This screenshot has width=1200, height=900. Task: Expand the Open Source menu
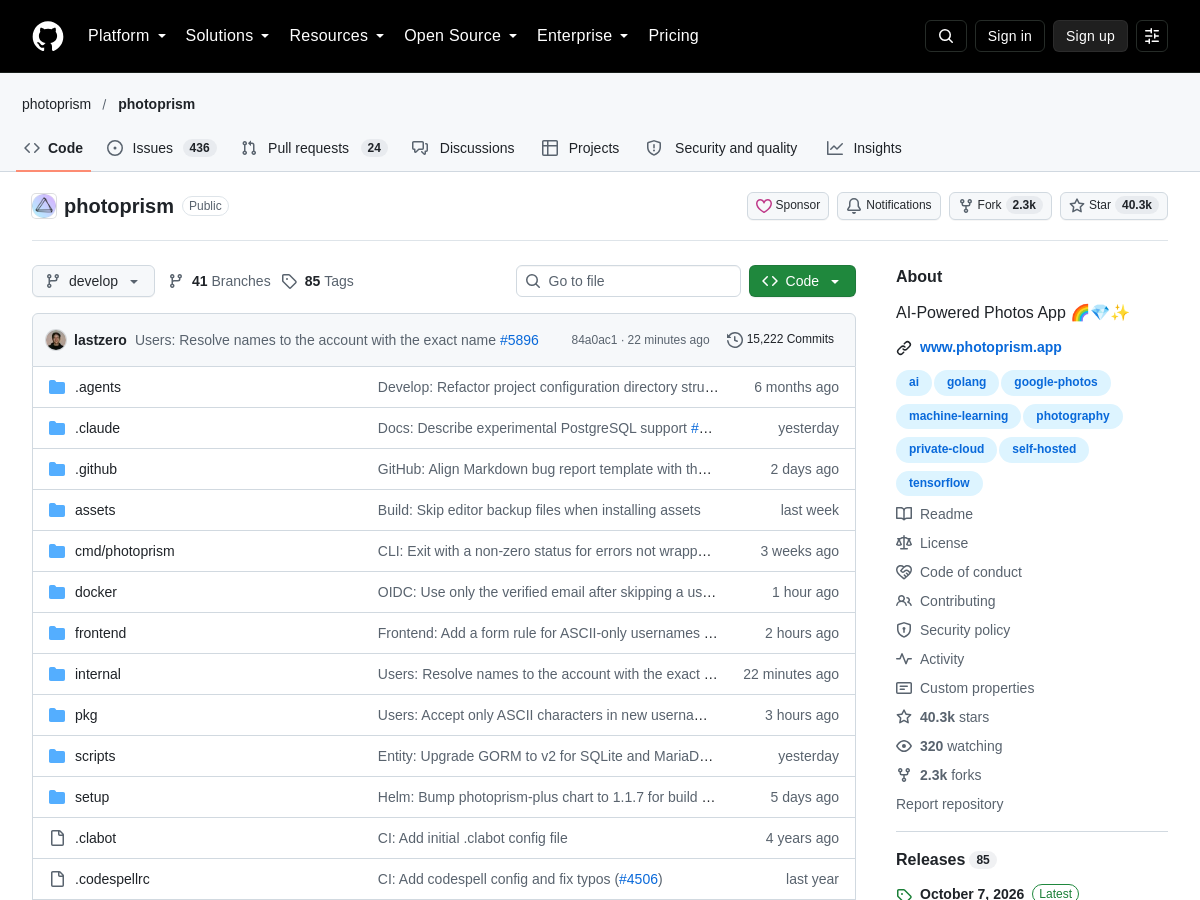point(461,36)
